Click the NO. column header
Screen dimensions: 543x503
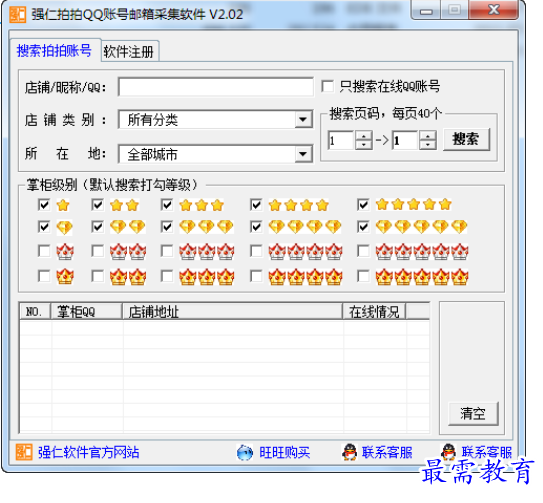point(35,312)
